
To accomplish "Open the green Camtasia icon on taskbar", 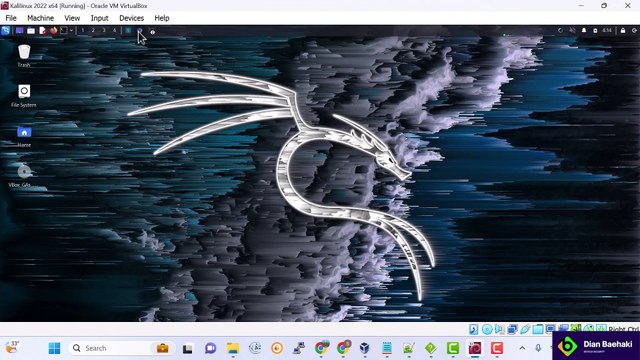I will point(453,348).
